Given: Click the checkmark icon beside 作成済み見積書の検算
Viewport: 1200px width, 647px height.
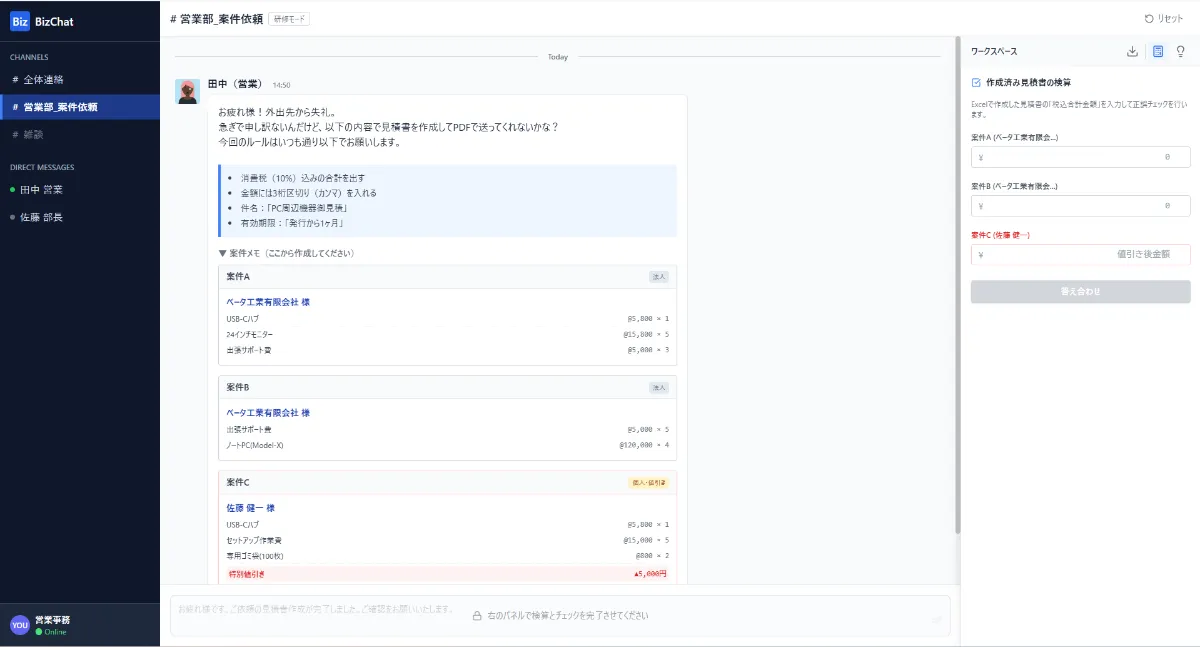Looking at the screenshot, I should 976,83.
